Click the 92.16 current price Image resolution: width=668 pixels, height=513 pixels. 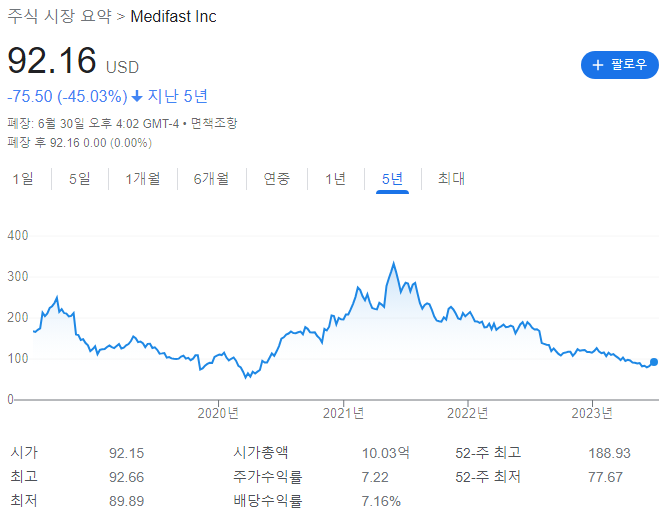click(x=52, y=60)
